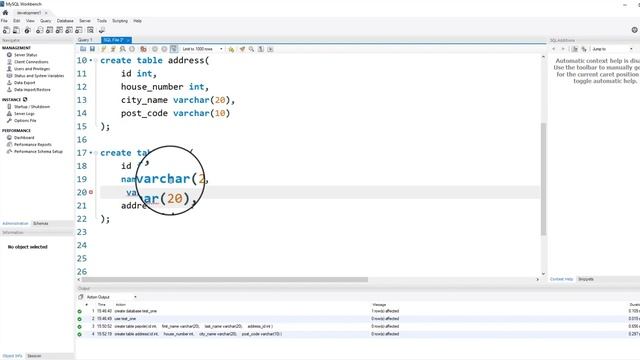The image size is (640, 360).
Task: Execute the whole script lightning icon
Action: (x=104, y=49)
